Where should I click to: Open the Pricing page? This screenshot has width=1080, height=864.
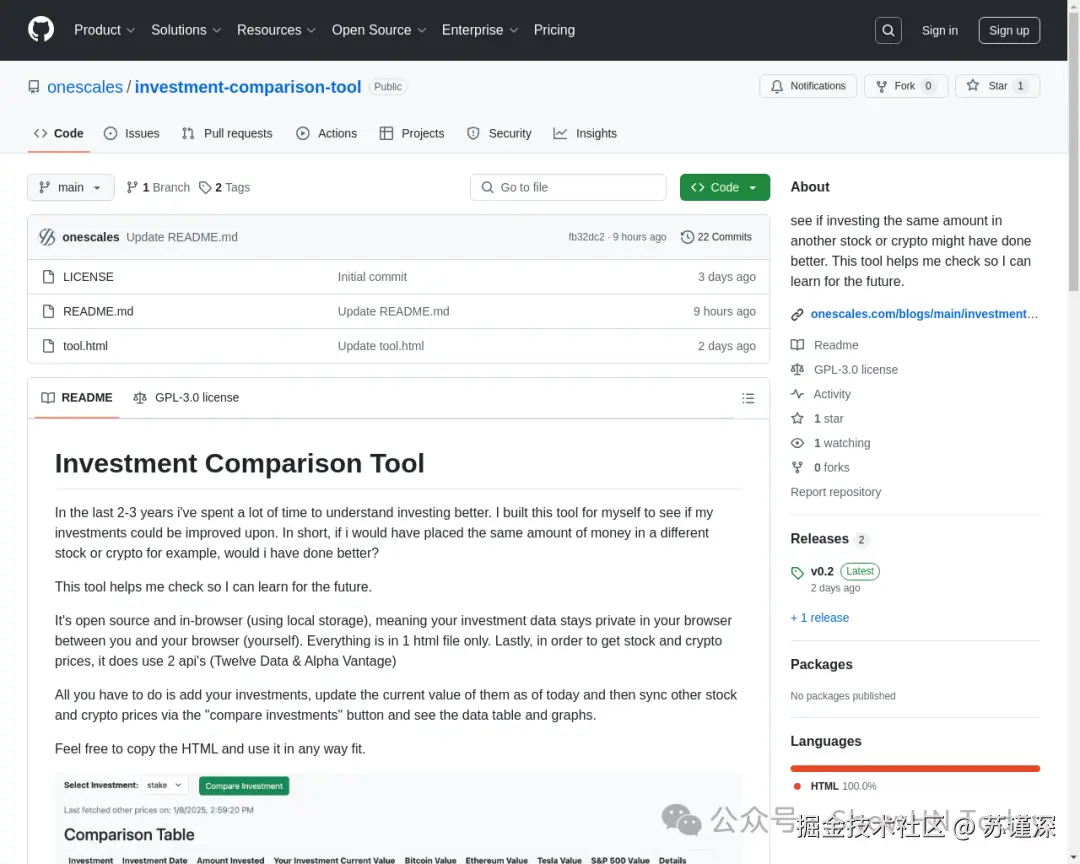click(554, 30)
